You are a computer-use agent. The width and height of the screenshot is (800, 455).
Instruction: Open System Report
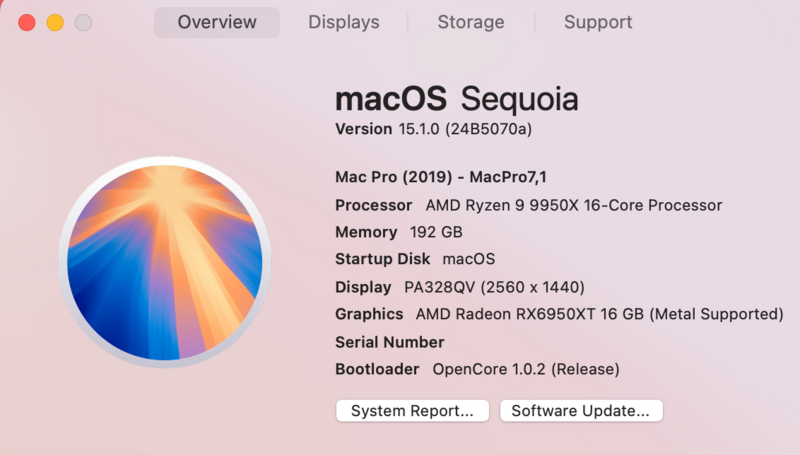tap(412, 411)
